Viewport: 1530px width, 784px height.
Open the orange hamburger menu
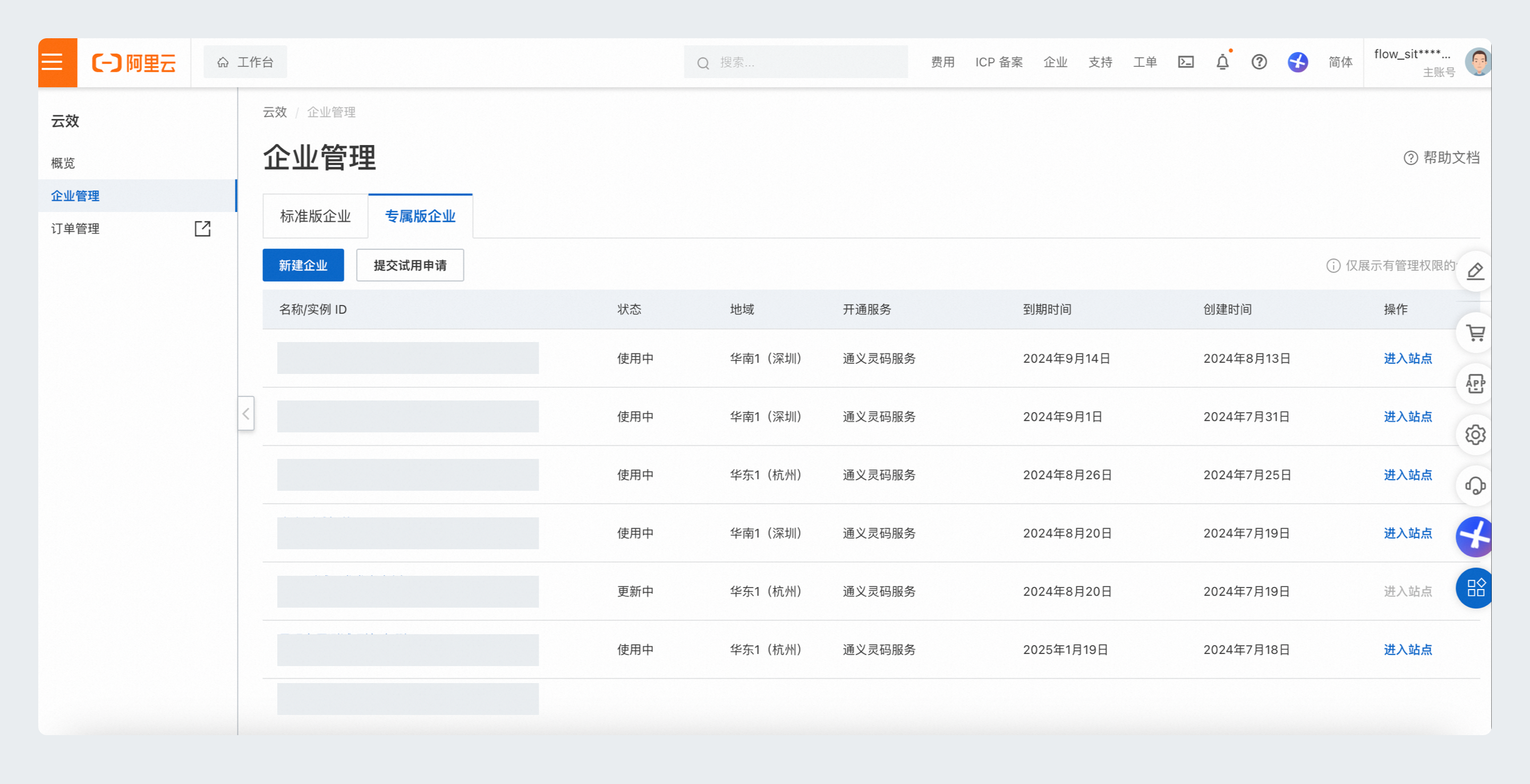(x=57, y=62)
